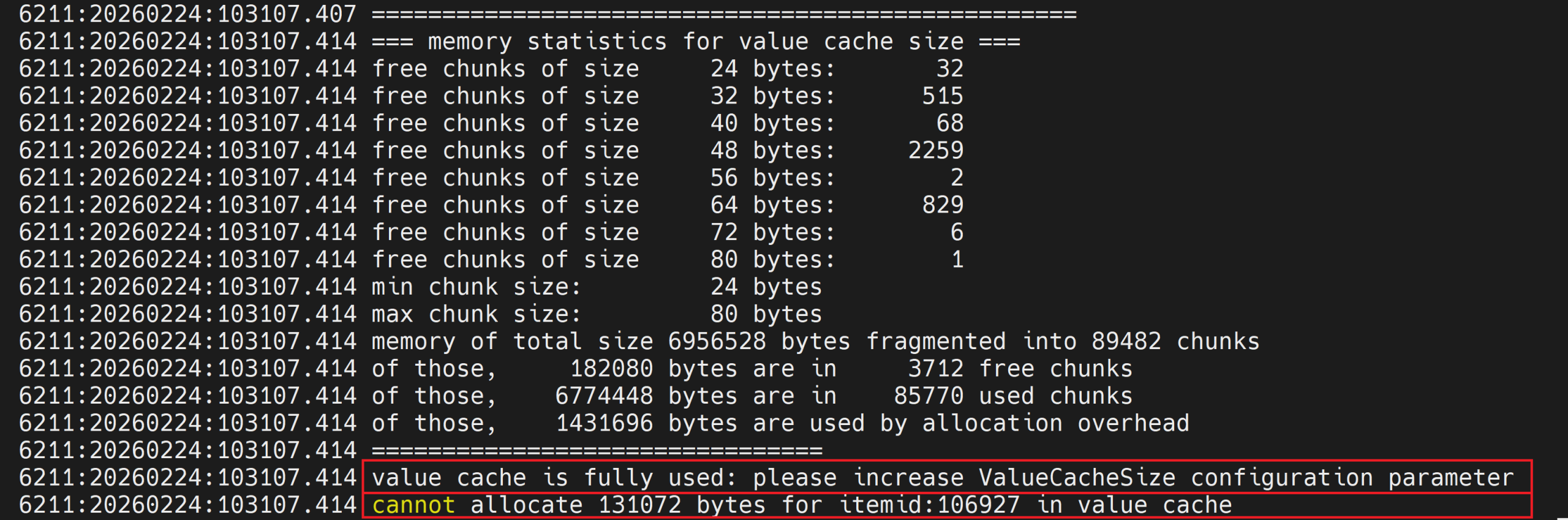Click the count 515 for 32-byte chunks
The width and height of the screenshot is (1568, 520).
[943, 96]
